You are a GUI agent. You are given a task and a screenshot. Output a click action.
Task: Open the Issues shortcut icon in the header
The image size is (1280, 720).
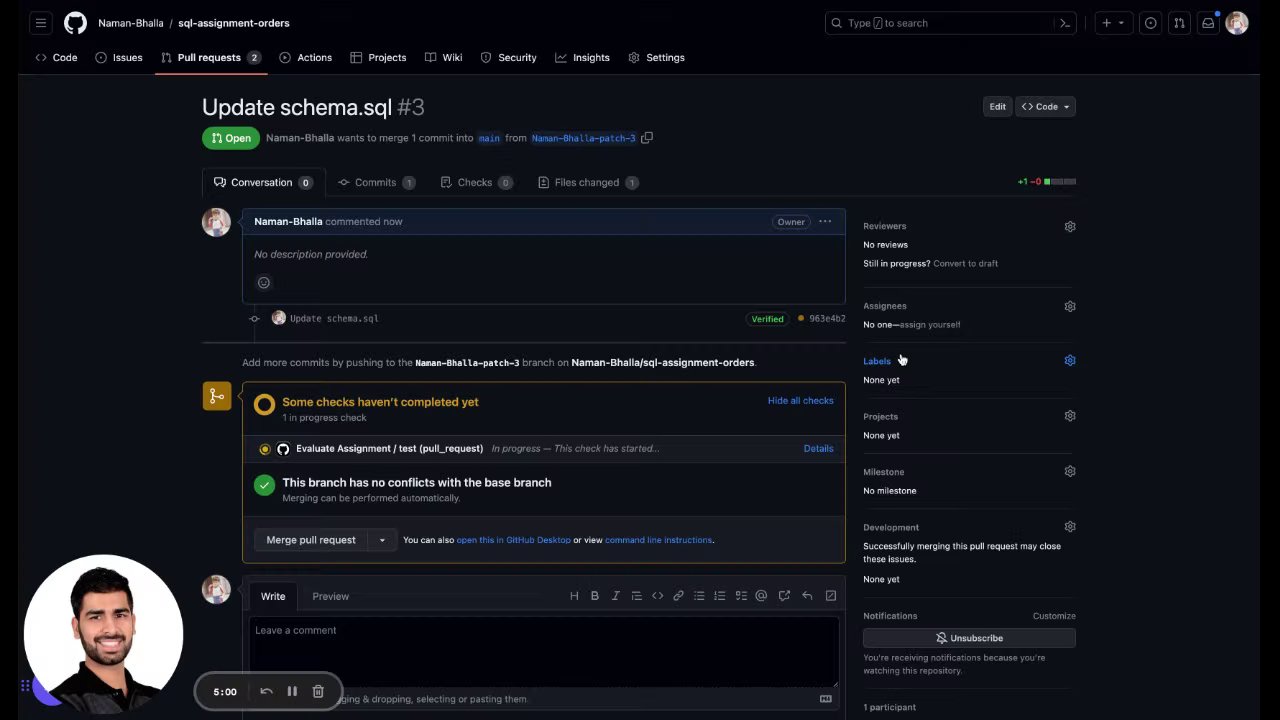point(1151,23)
